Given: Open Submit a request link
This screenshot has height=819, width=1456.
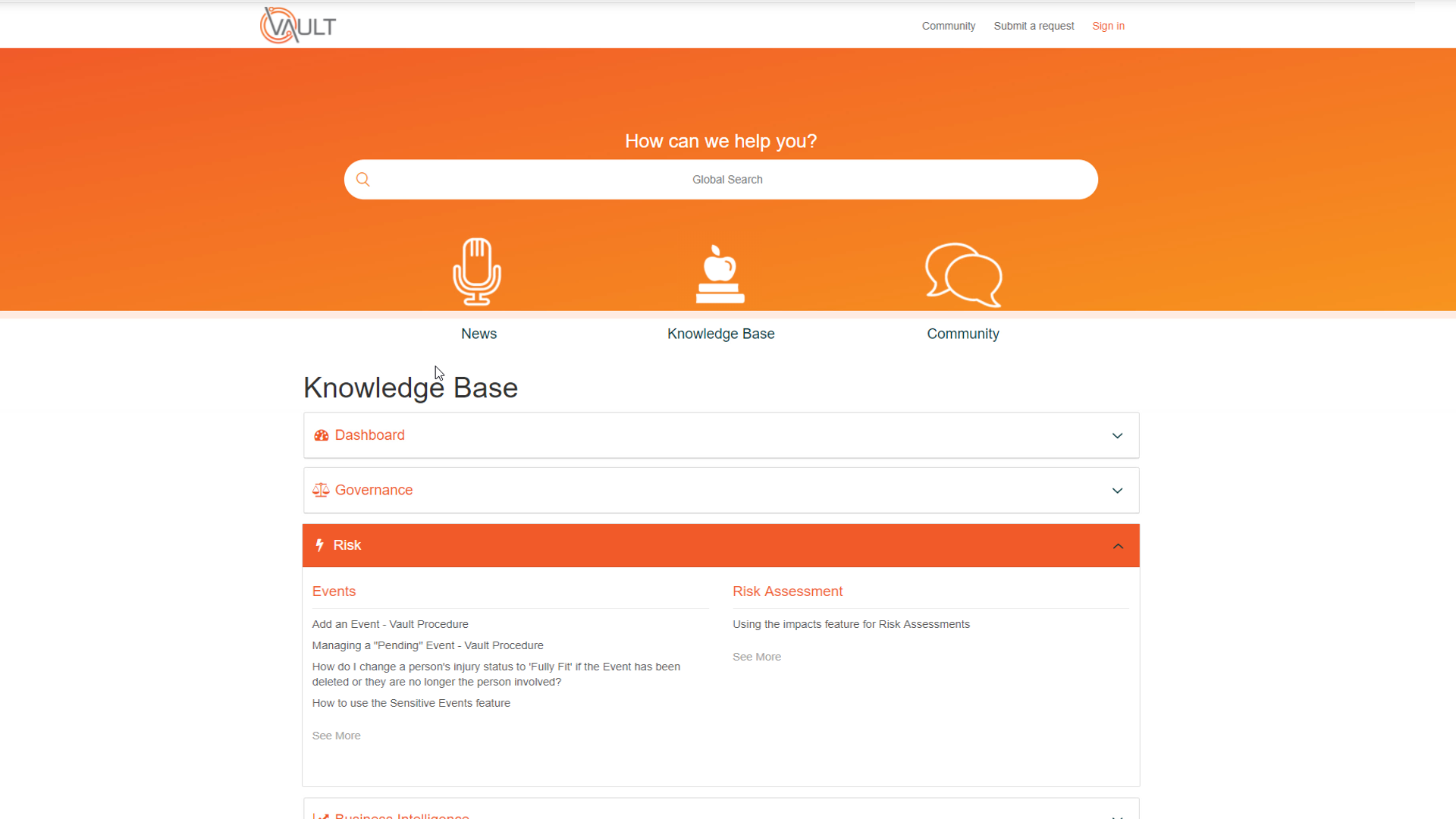Looking at the screenshot, I should pyautogui.click(x=1034, y=26).
